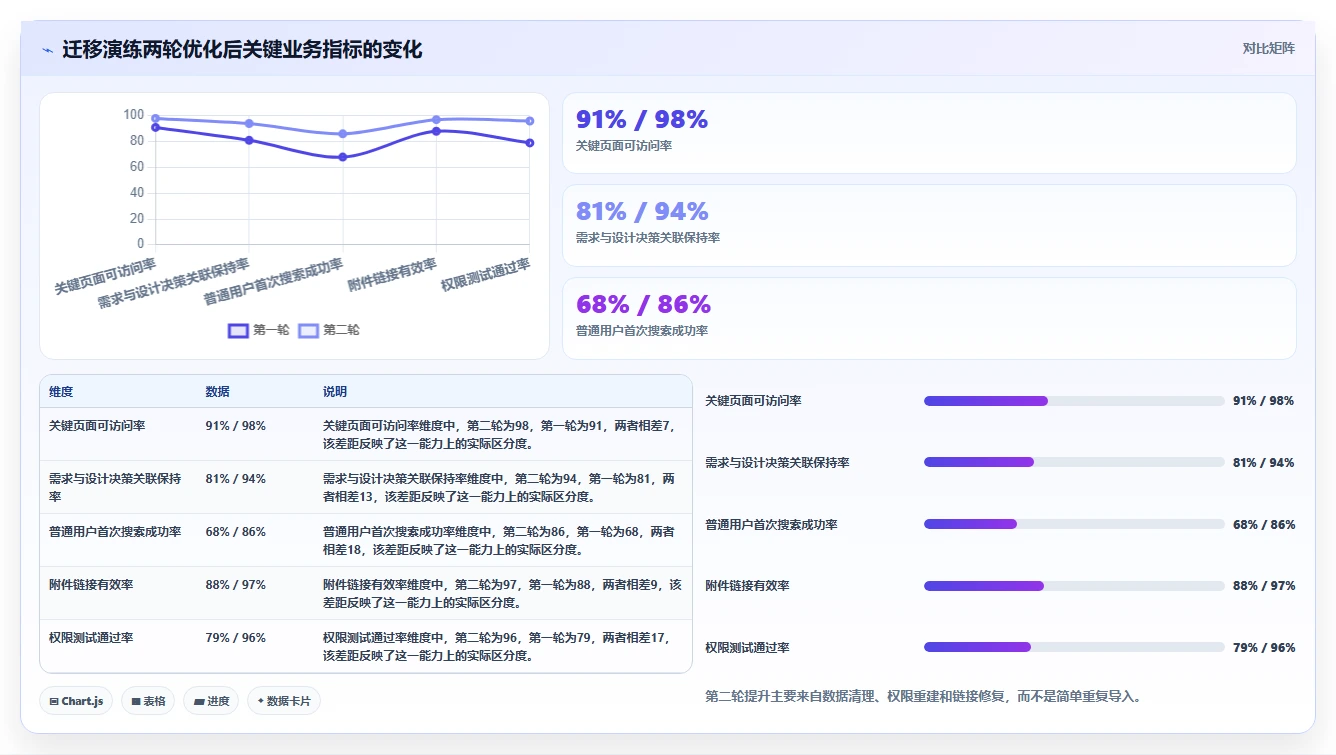Click the 第一轮 legend color box
The width and height of the screenshot is (1336, 755).
point(238,330)
